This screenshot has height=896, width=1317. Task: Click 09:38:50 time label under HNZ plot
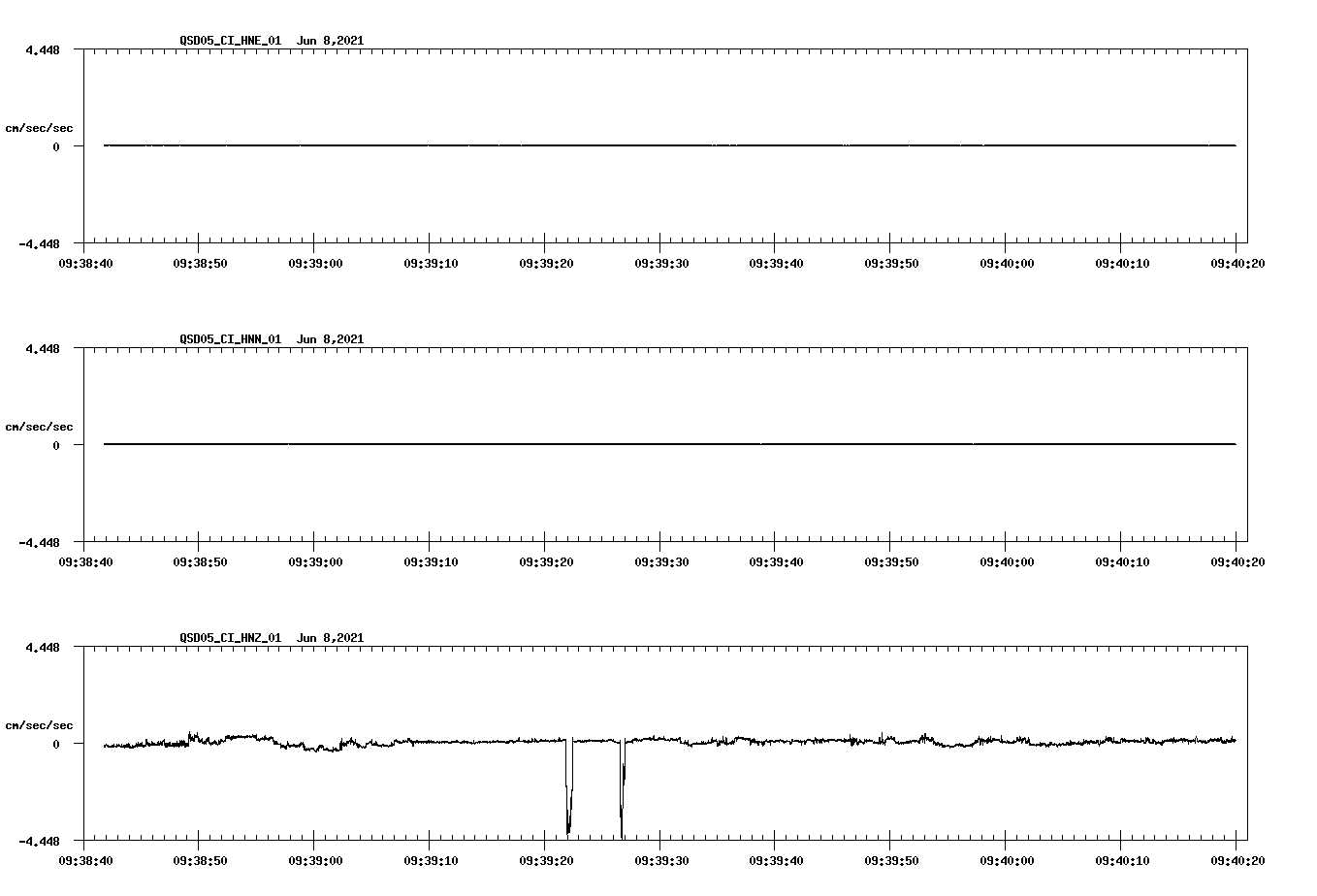[x=200, y=860]
